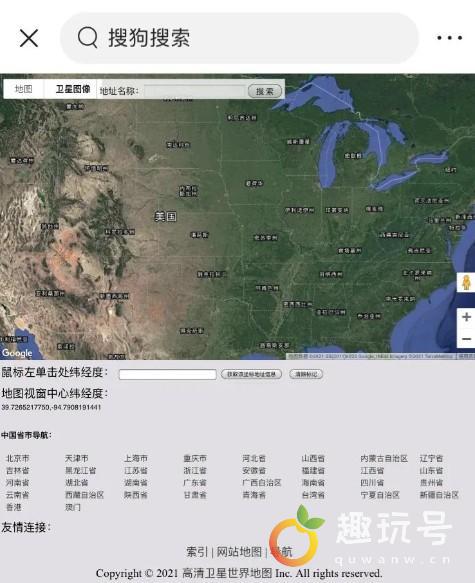Click the get address info button
The width and height of the screenshot is (475, 583).
[x=251, y=374]
